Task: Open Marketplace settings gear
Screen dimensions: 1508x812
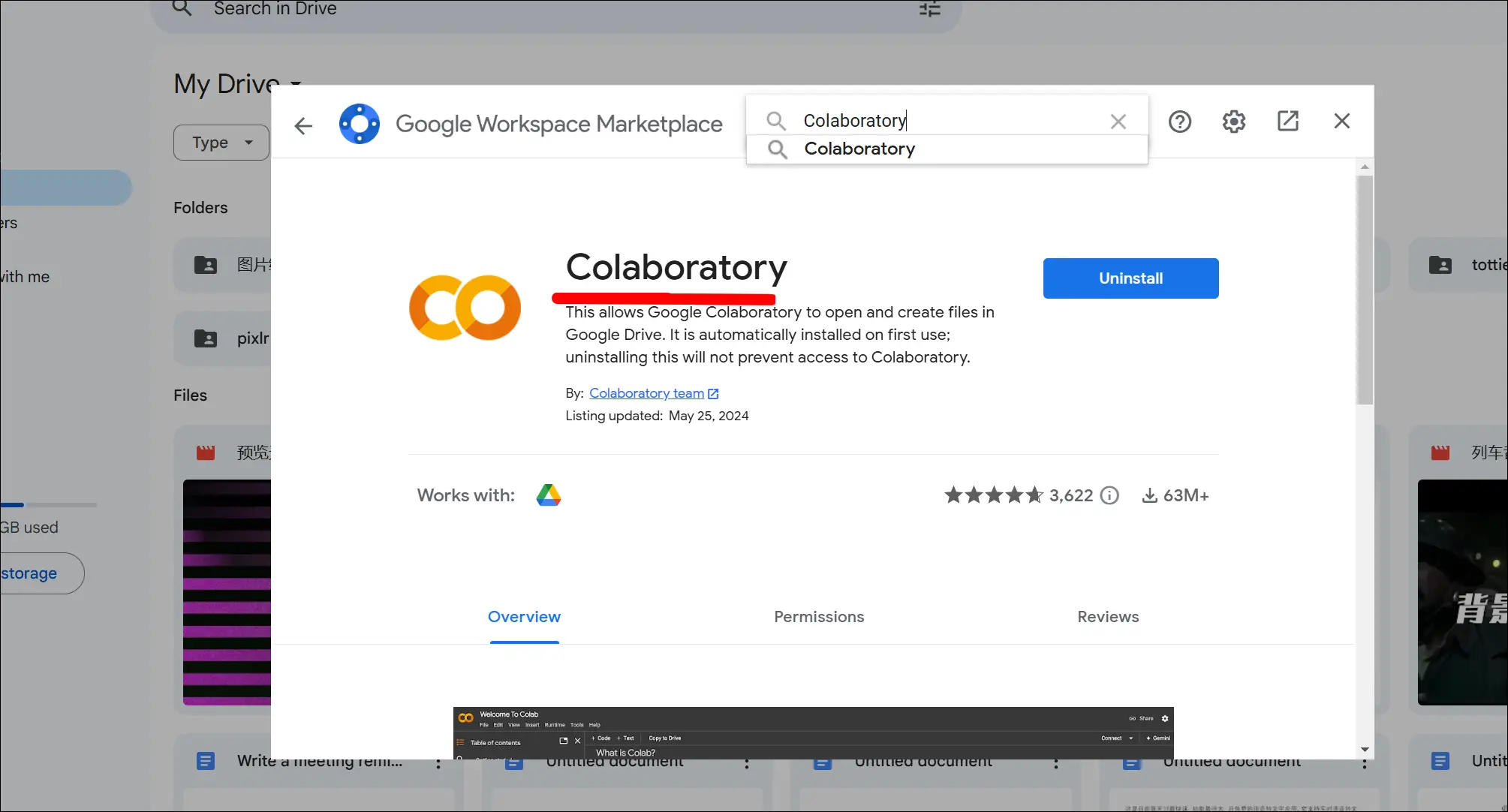Action: pyautogui.click(x=1234, y=122)
